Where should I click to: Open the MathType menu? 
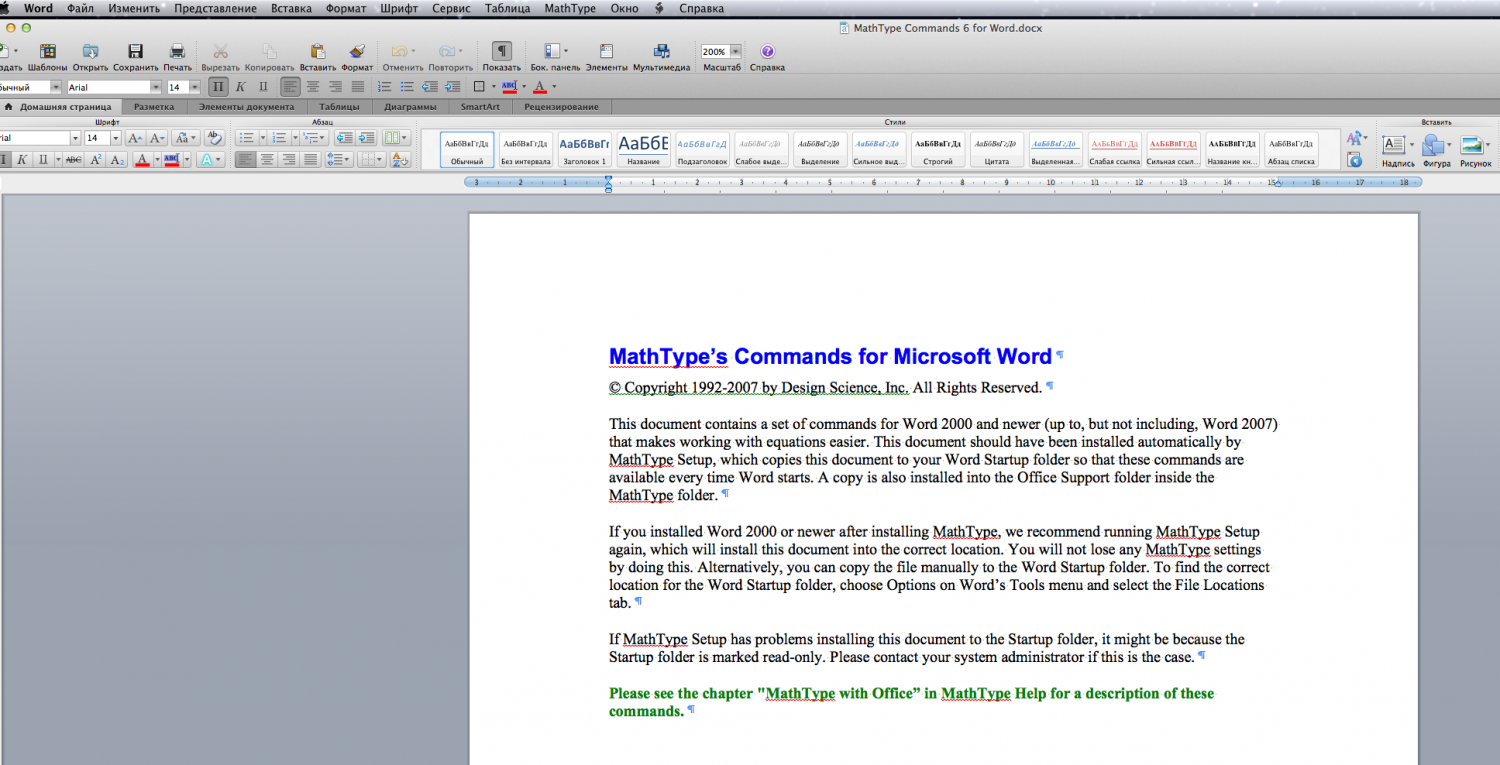pos(570,8)
